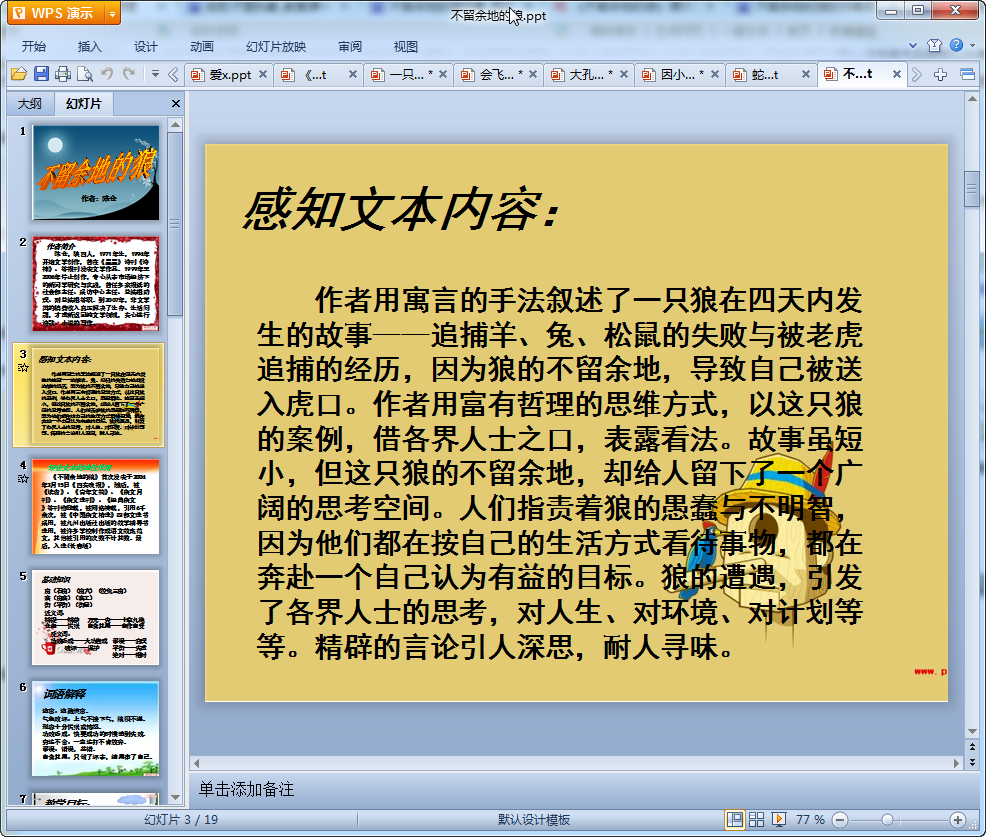The image size is (986, 837).
Task: Expand ribbon with chevron near skin icon
Action: point(913,45)
